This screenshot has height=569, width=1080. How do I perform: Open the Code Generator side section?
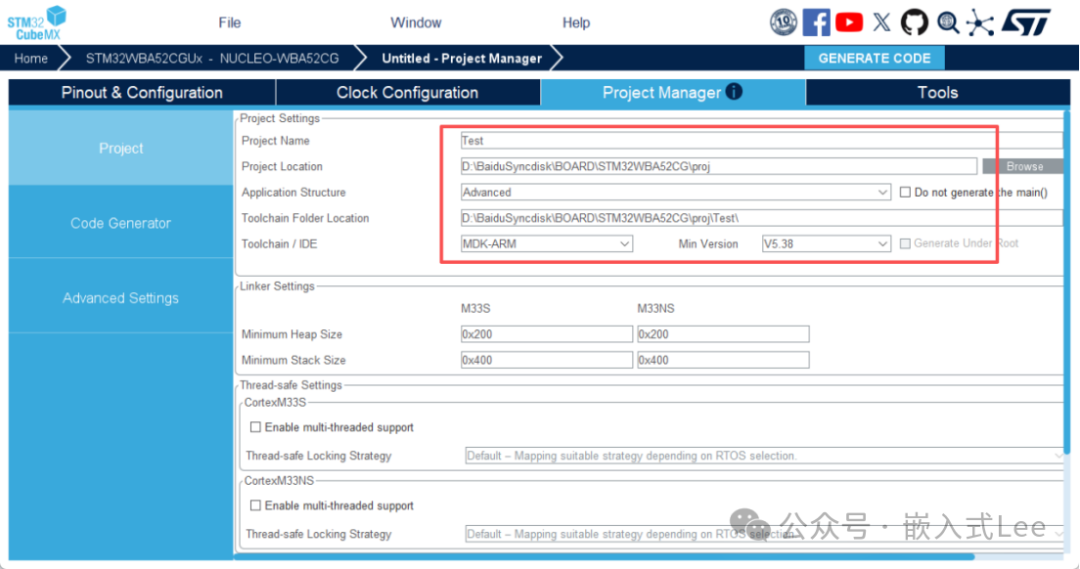click(x=121, y=223)
